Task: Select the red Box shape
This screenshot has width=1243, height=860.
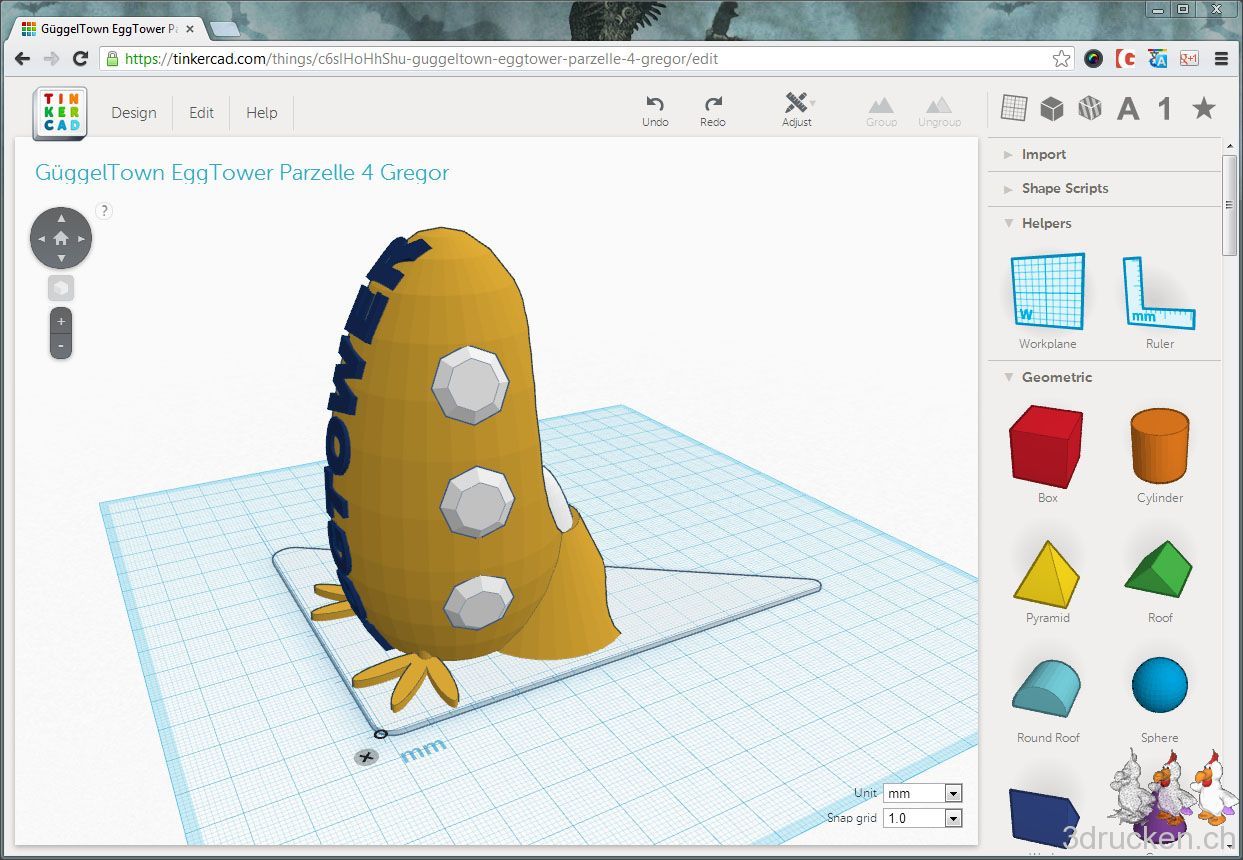Action: click(1046, 446)
